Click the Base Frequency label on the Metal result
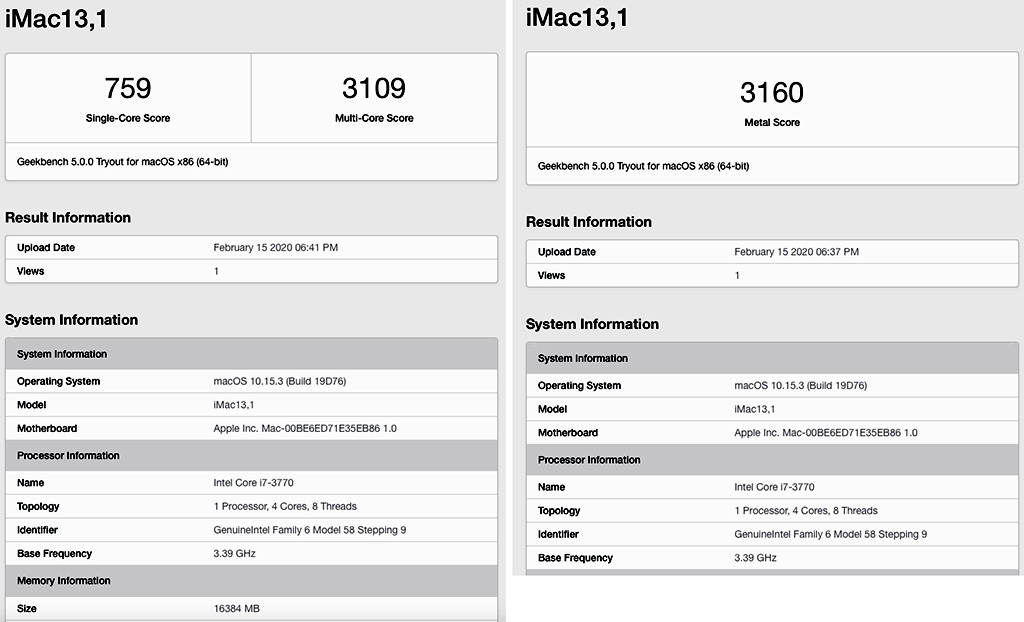 point(575,557)
